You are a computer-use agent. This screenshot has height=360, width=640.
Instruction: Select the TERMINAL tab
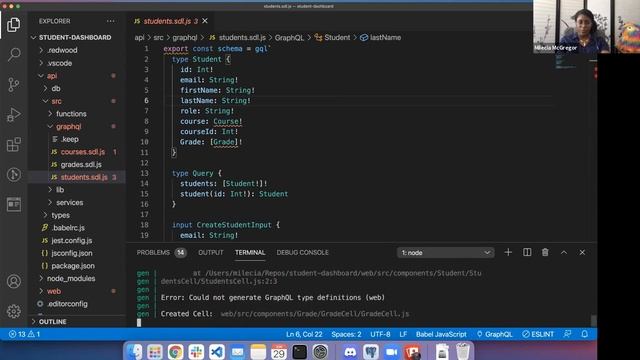250,253
